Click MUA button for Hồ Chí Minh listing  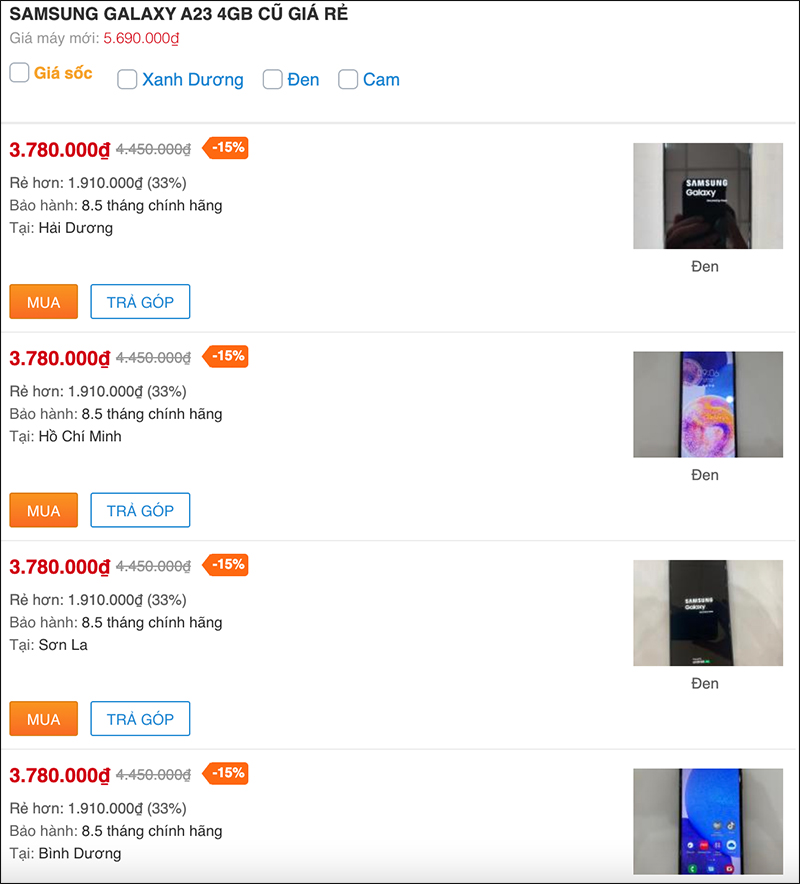pyautogui.click(x=43, y=510)
